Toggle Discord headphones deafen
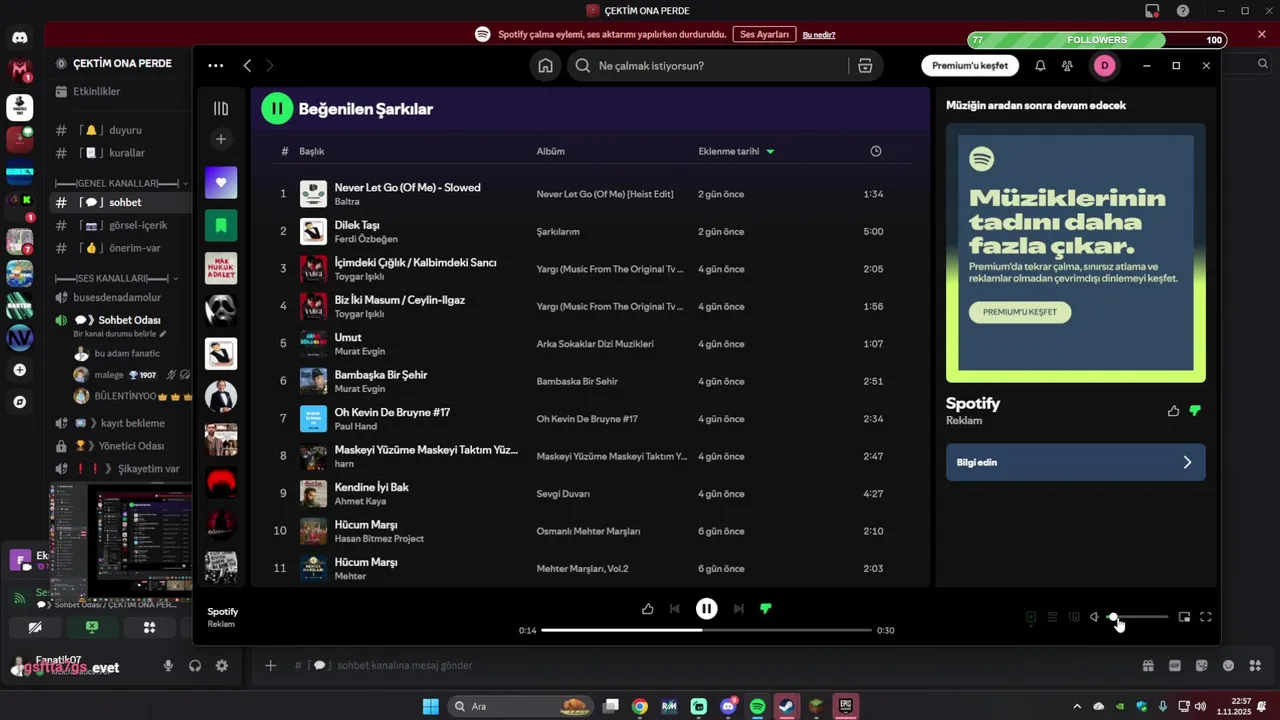 (195, 666)
